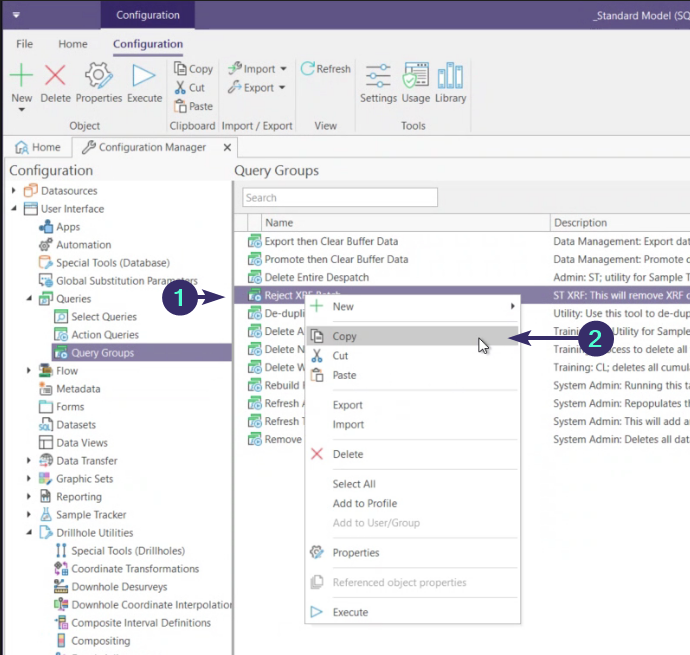Click the New object icon in ribbon
This screenshot has height=655, width=690.
click(22, 77)
